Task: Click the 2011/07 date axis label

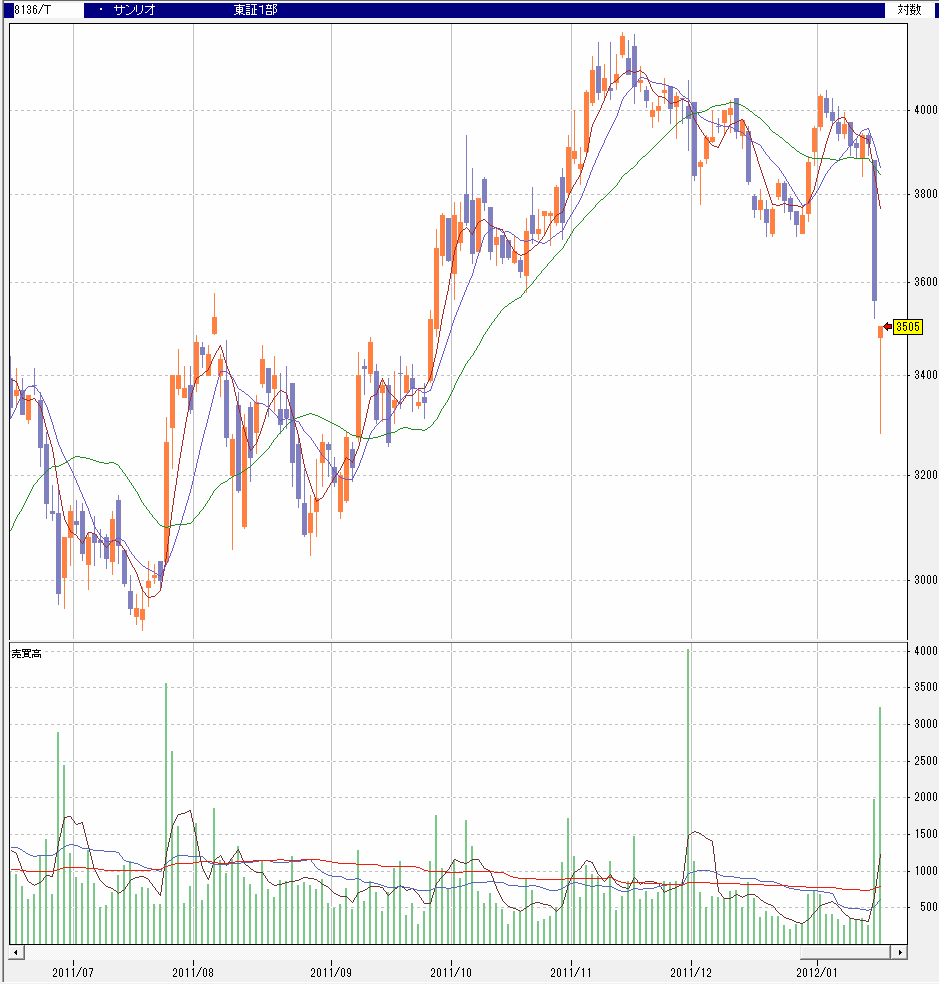Action: (x=73, y=972)
